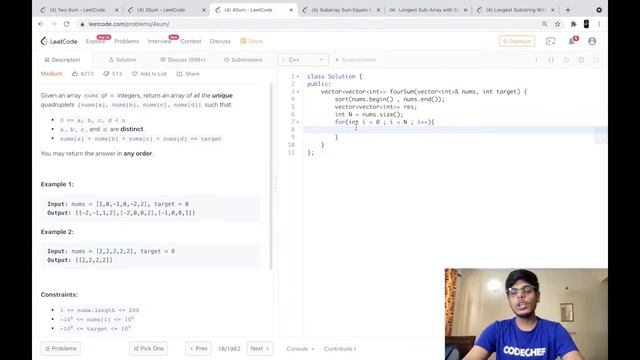The image size is (640, 360).
Task: Switch to the 3Sum browser tab
Action: (x=165, y=10)
